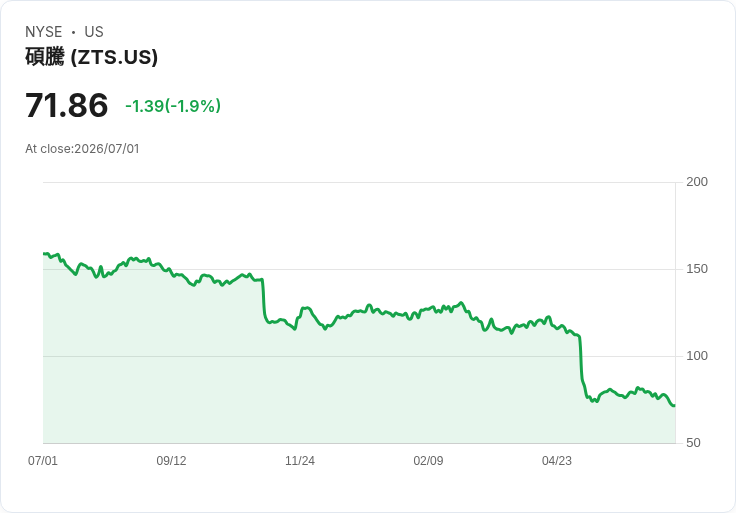Click the 11/24 x-axis date label

coord(300,460)
